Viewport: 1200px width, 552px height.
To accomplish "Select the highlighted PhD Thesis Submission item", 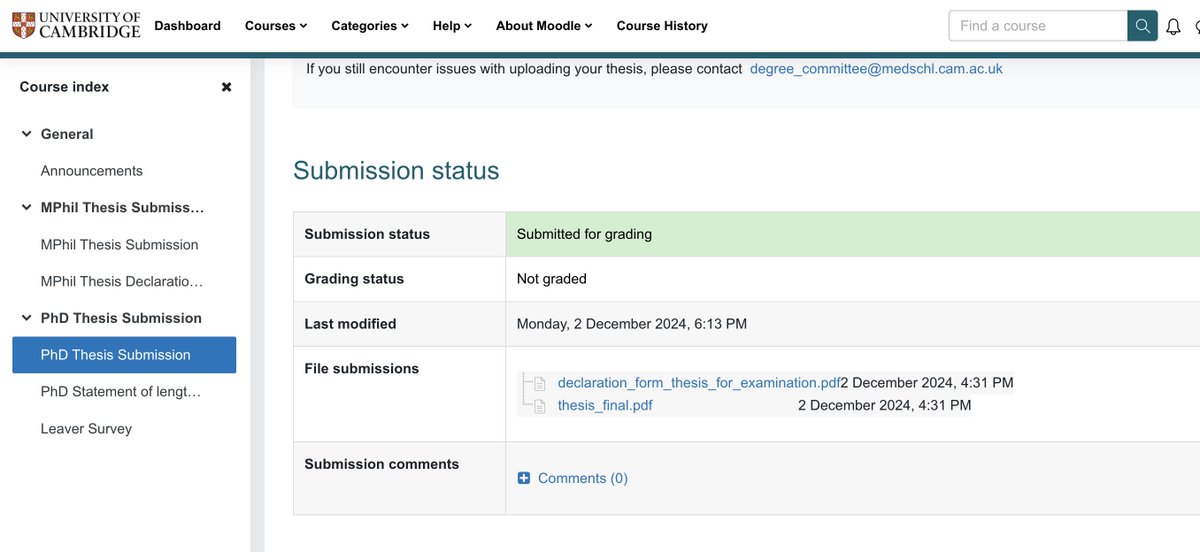I will tap(124, 355).
